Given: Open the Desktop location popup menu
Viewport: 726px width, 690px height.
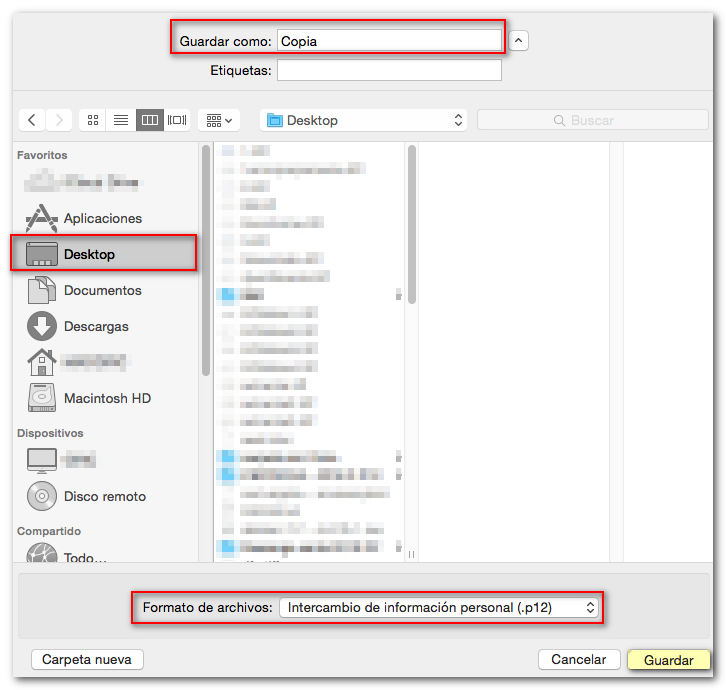Looking at the screenshot, I should pyautogui.click(x=364, y=120).
